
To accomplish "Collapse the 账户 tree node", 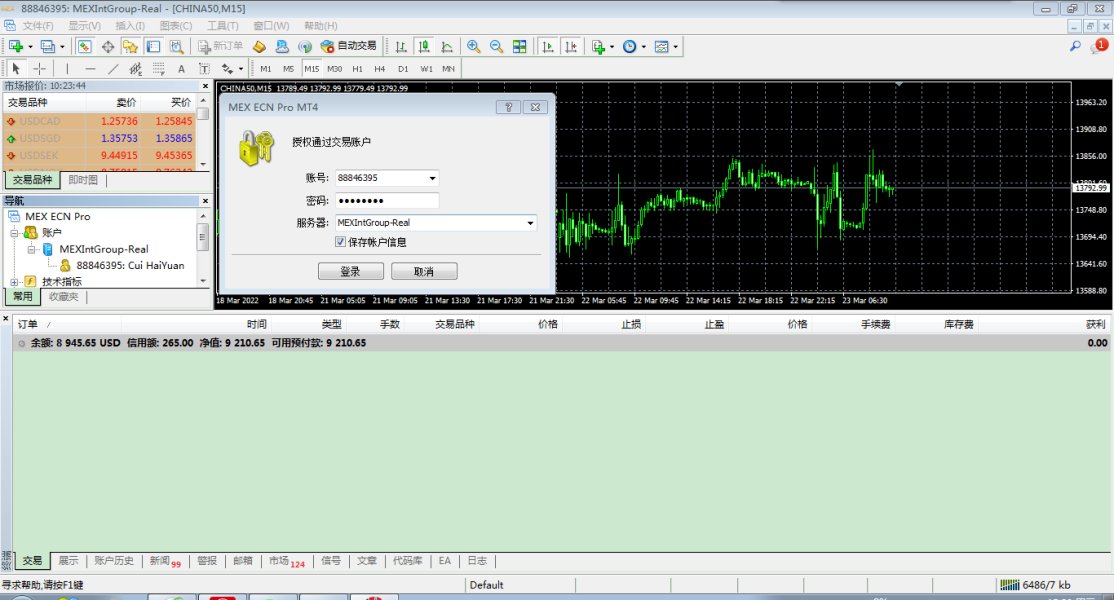I will (x=16, y=233).
